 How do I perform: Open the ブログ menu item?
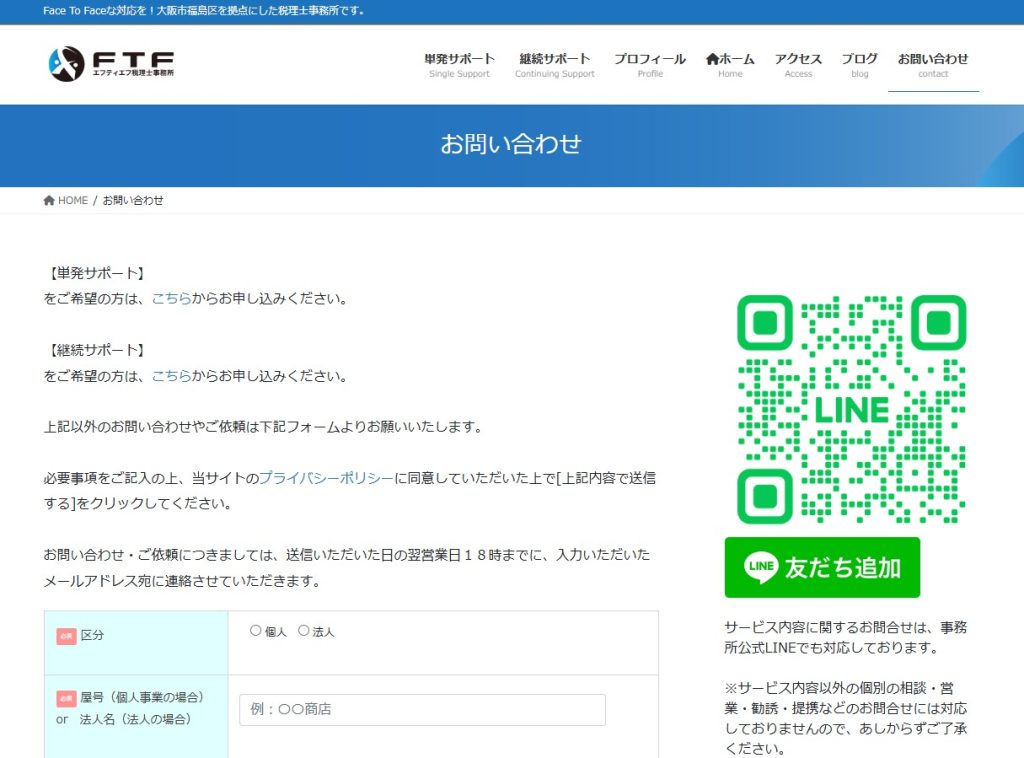[859, 65]
